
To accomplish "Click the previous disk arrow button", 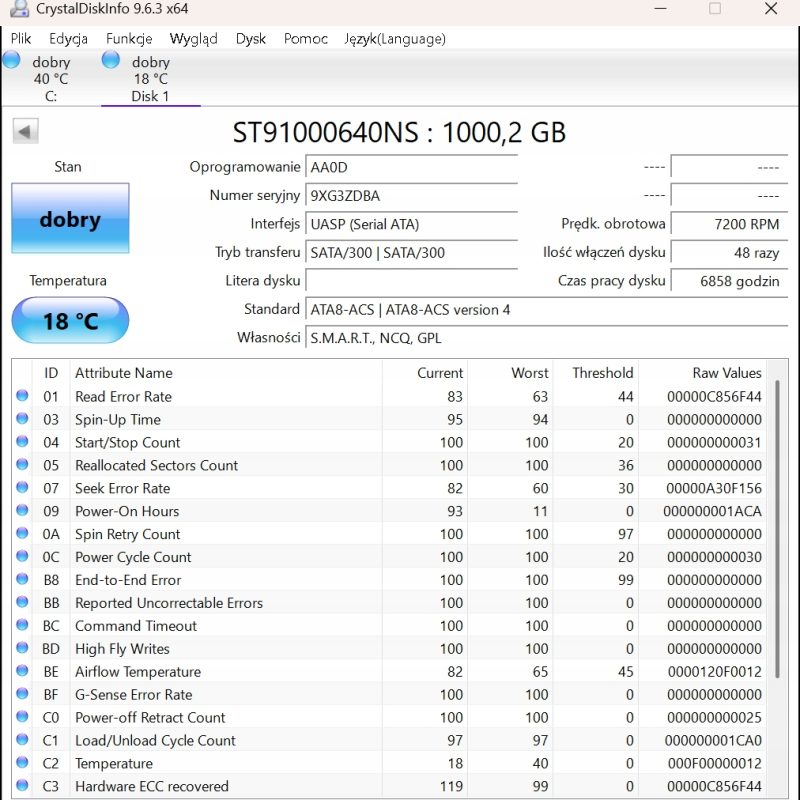I will 25,131.
